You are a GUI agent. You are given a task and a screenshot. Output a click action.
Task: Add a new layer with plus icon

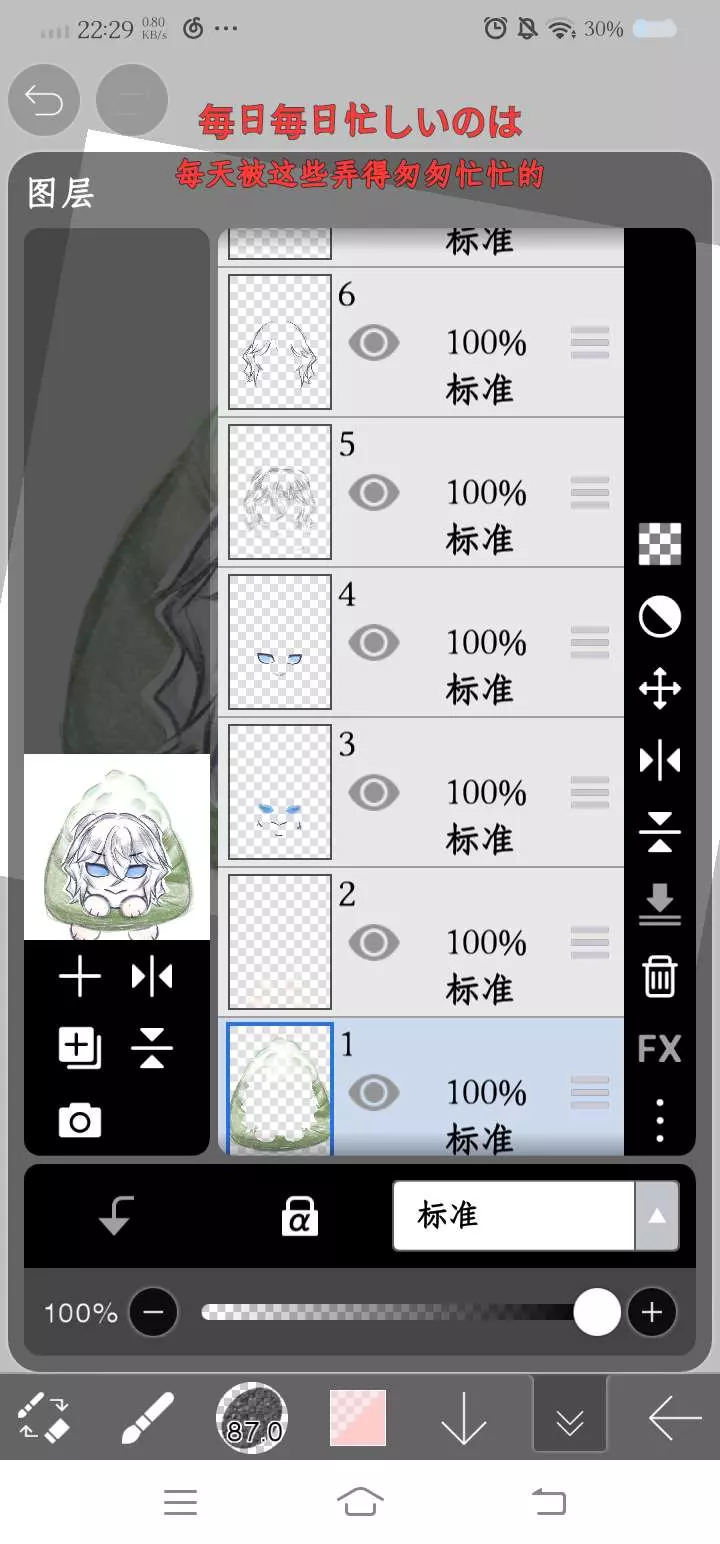coord(80,977)
